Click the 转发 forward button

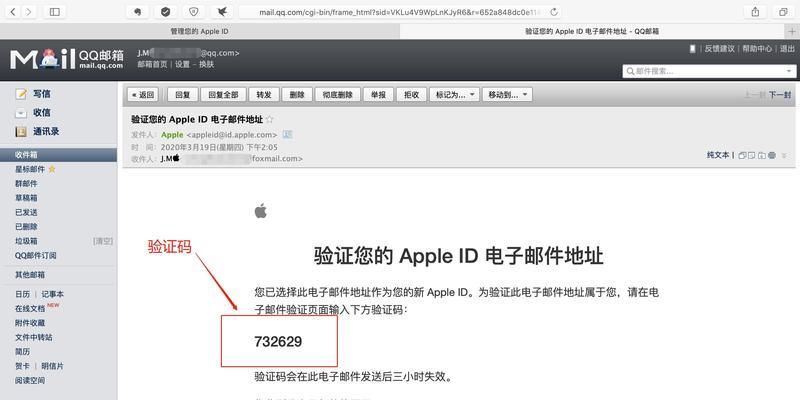[264, 94]
